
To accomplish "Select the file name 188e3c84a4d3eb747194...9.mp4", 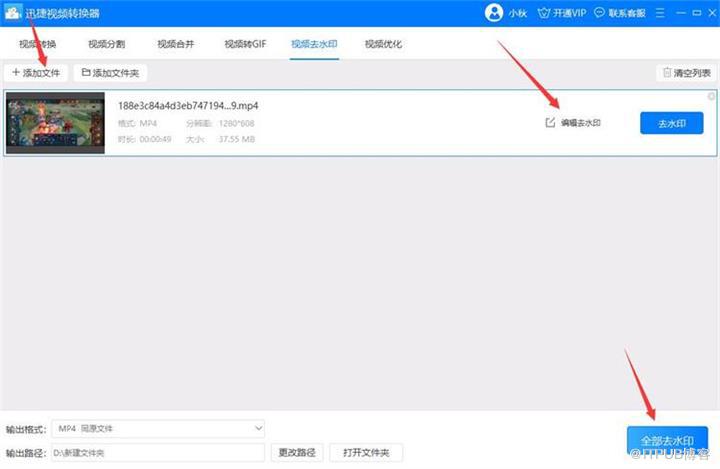I will [188, 106].
